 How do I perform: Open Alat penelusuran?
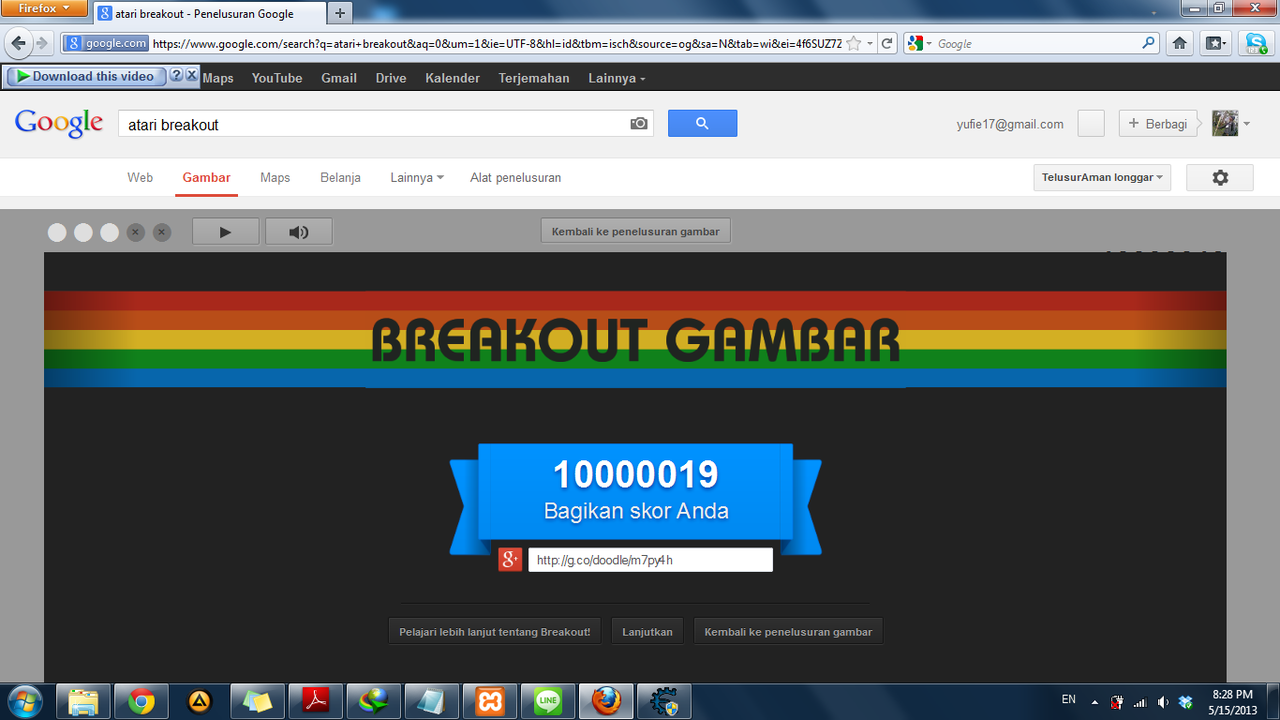pyautogui.click(x=515, y=177)
